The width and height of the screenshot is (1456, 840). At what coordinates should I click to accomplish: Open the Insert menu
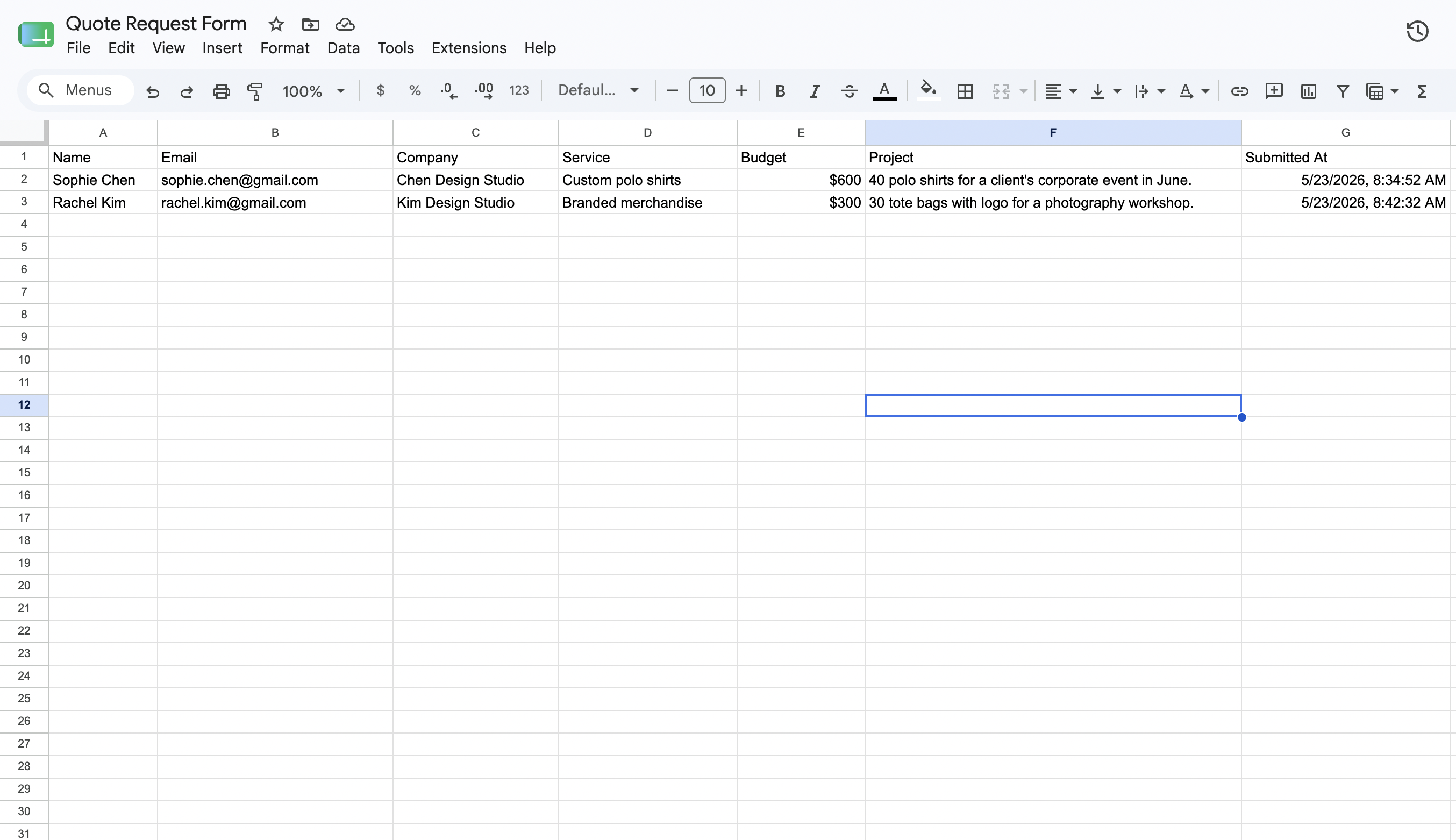coord(222,48)
